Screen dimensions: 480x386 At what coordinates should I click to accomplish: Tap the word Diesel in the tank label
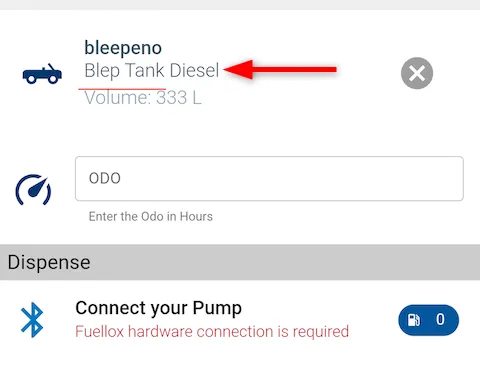(x=194, y=71)
